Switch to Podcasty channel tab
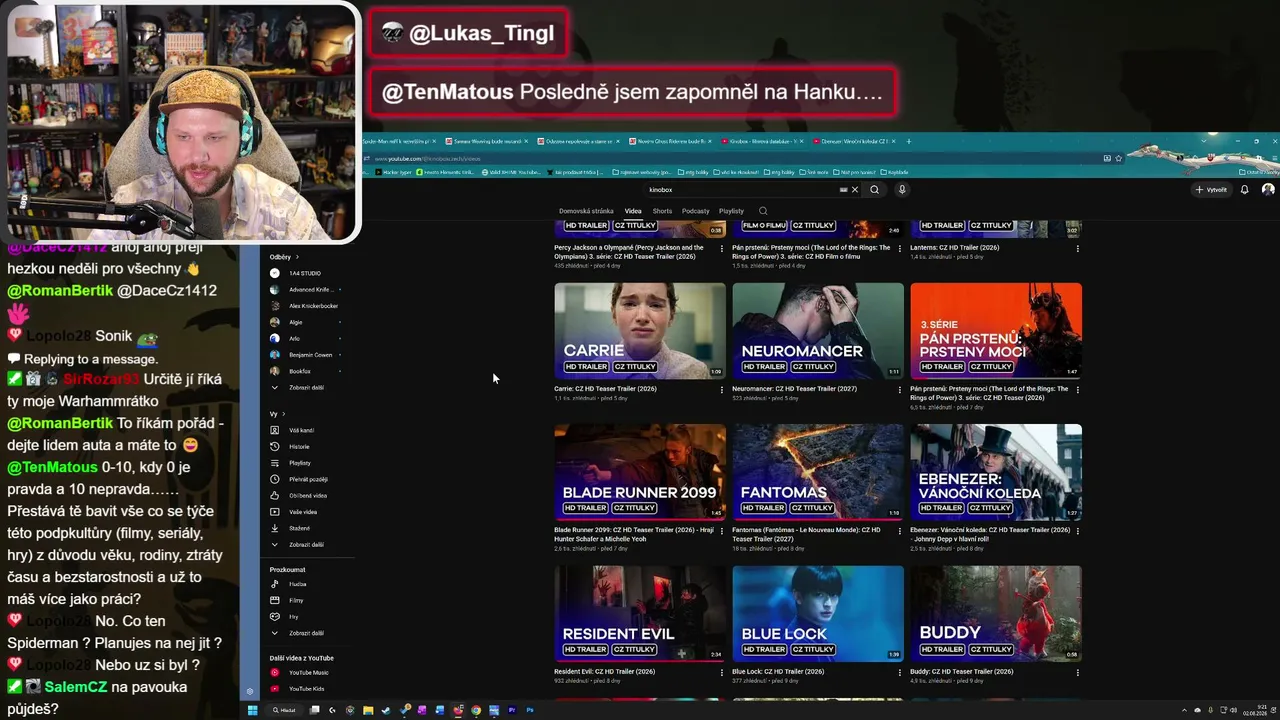Screen dimensions: 1280x720 tap(695, 211)
